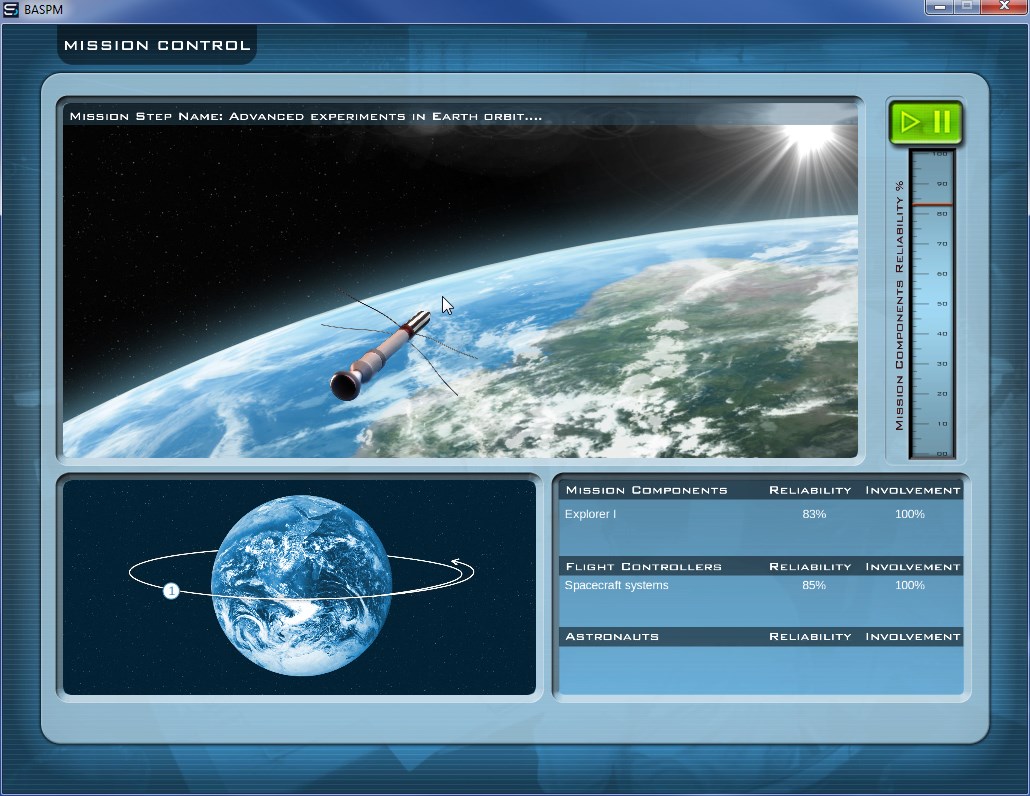Minimize the BASPM window
This screenshot has width=1030, height=796.
[x=940, y=7]
